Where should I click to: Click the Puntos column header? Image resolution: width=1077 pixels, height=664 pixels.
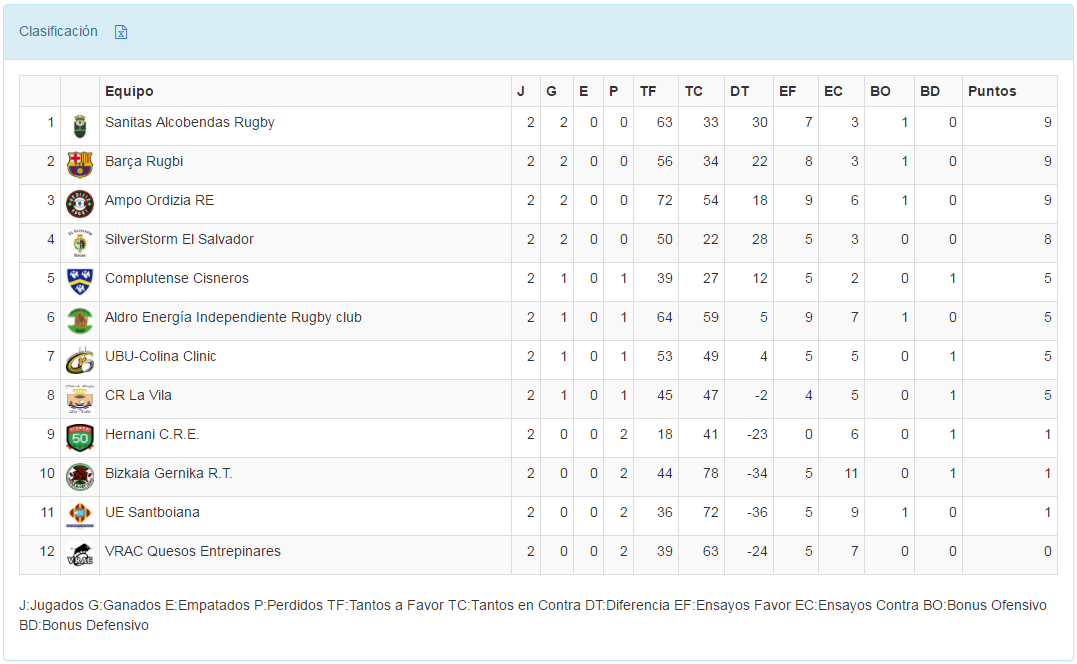pos(992,91)
